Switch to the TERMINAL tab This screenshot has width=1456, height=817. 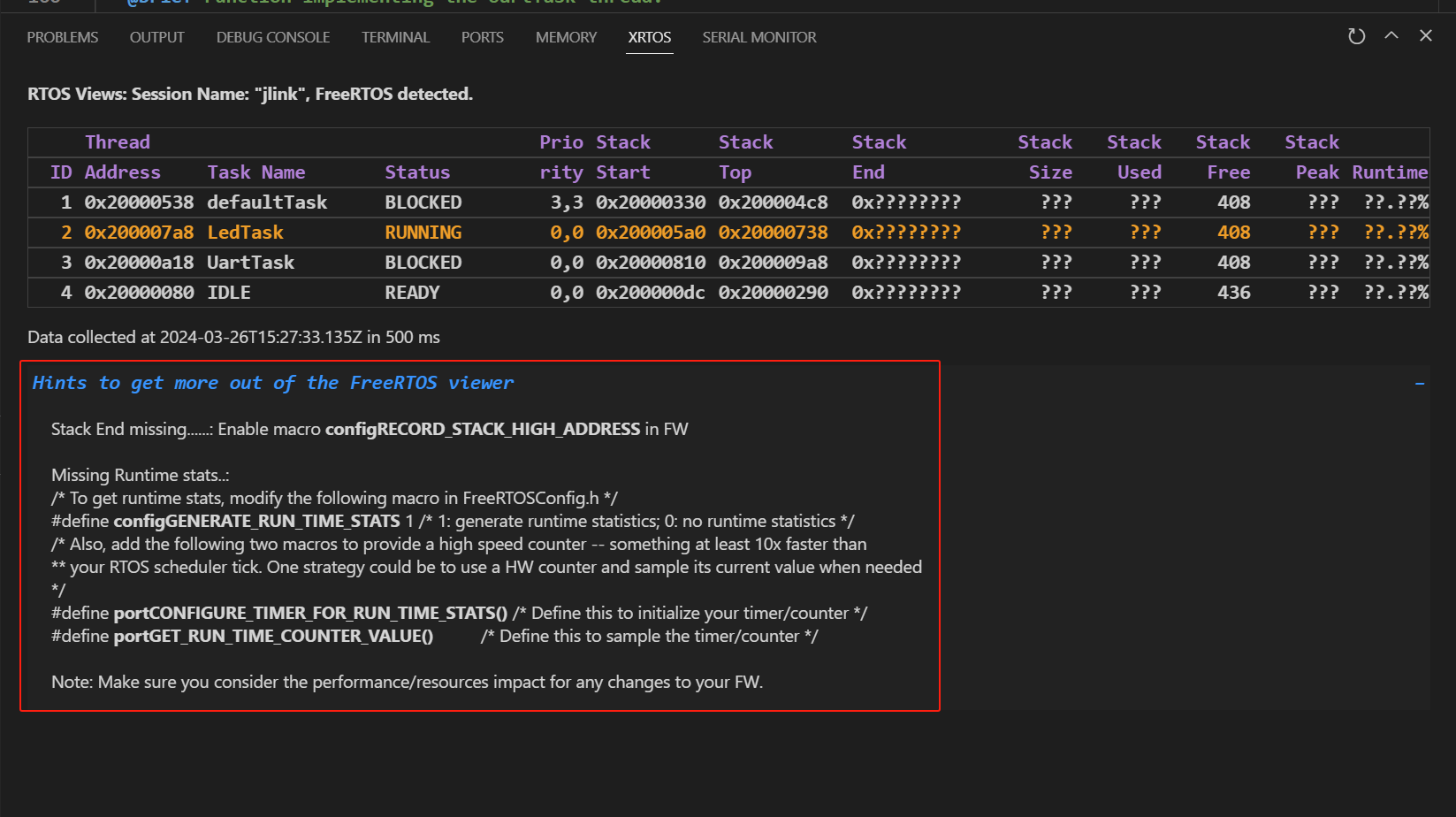(395, 37)
